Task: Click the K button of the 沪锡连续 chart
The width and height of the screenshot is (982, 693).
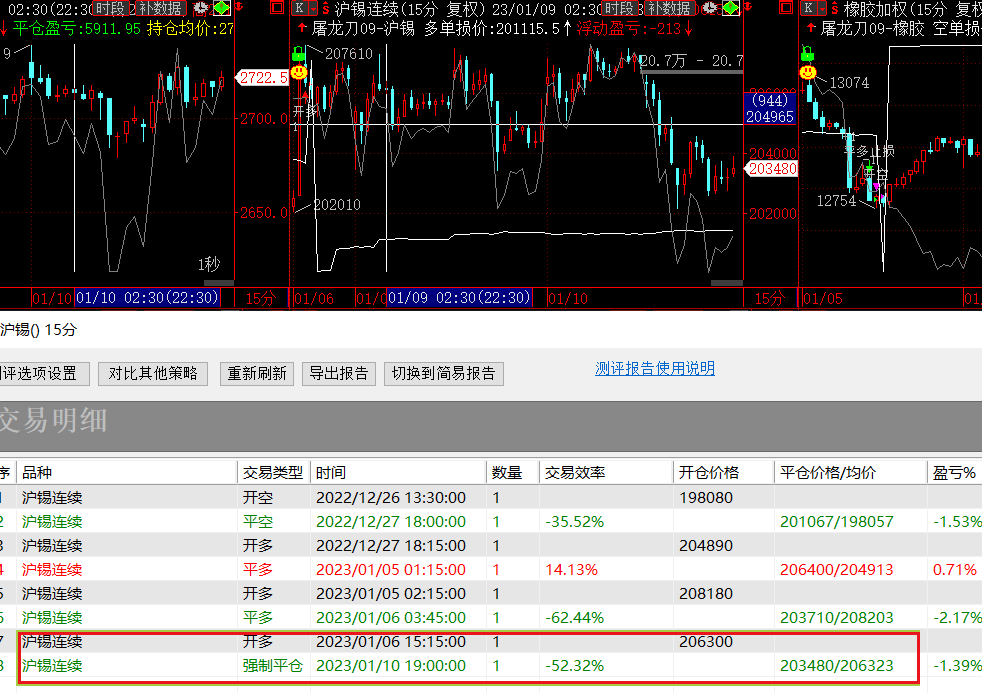Action: (300, 8)
